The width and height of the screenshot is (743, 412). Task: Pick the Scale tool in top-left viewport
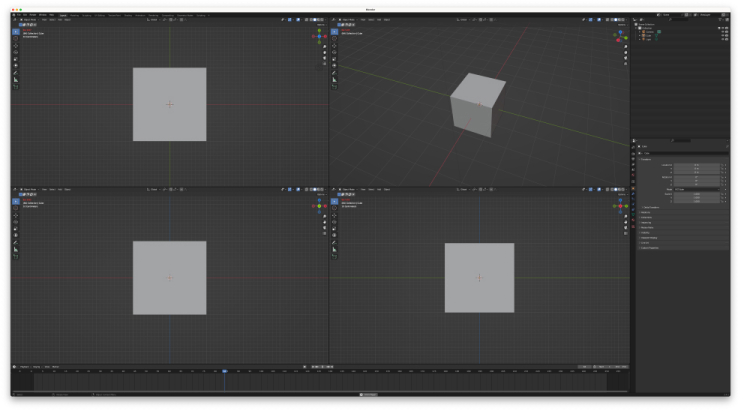[x=16, y=59]
